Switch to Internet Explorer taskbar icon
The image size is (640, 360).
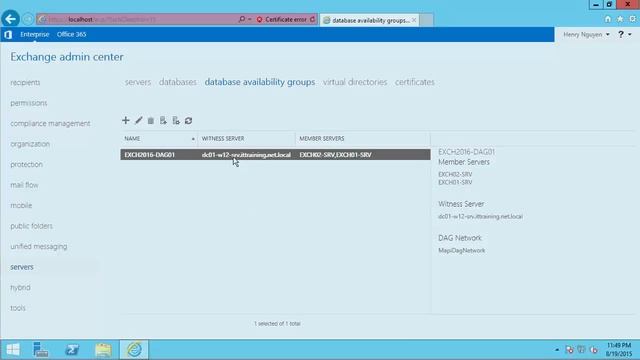134,349
